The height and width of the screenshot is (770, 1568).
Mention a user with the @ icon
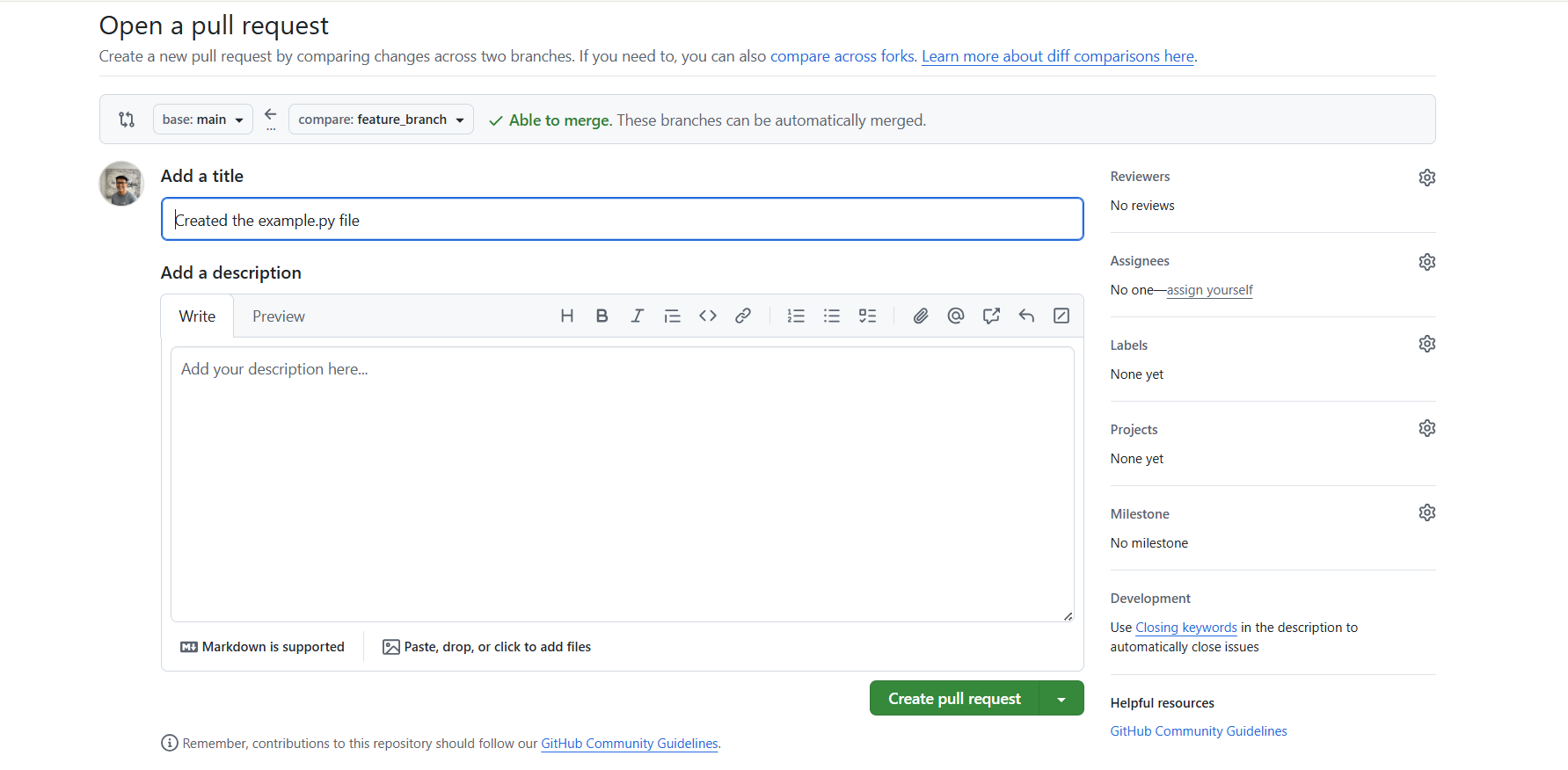[956, 316]
